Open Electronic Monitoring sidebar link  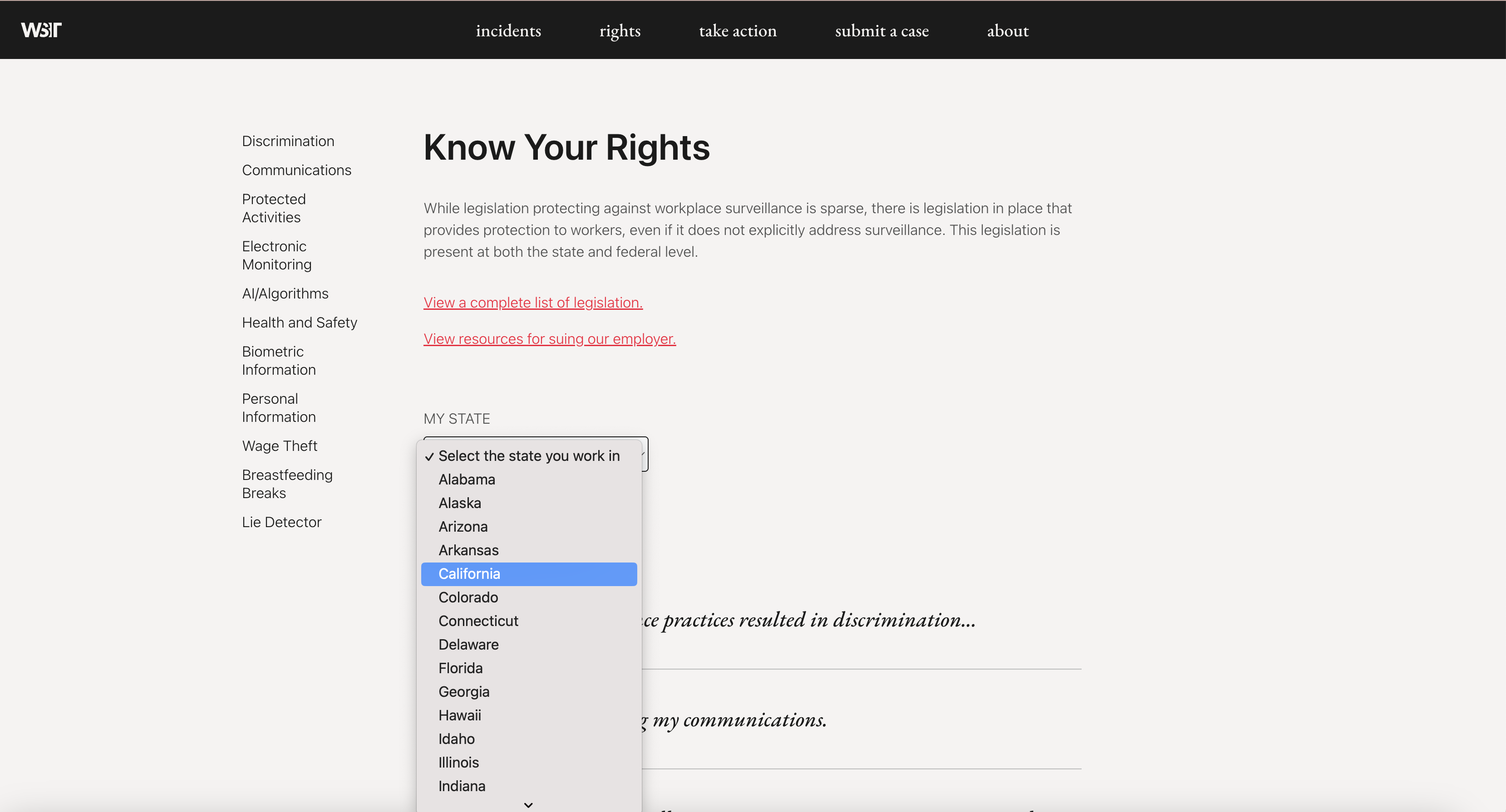(x=276, y=255)
